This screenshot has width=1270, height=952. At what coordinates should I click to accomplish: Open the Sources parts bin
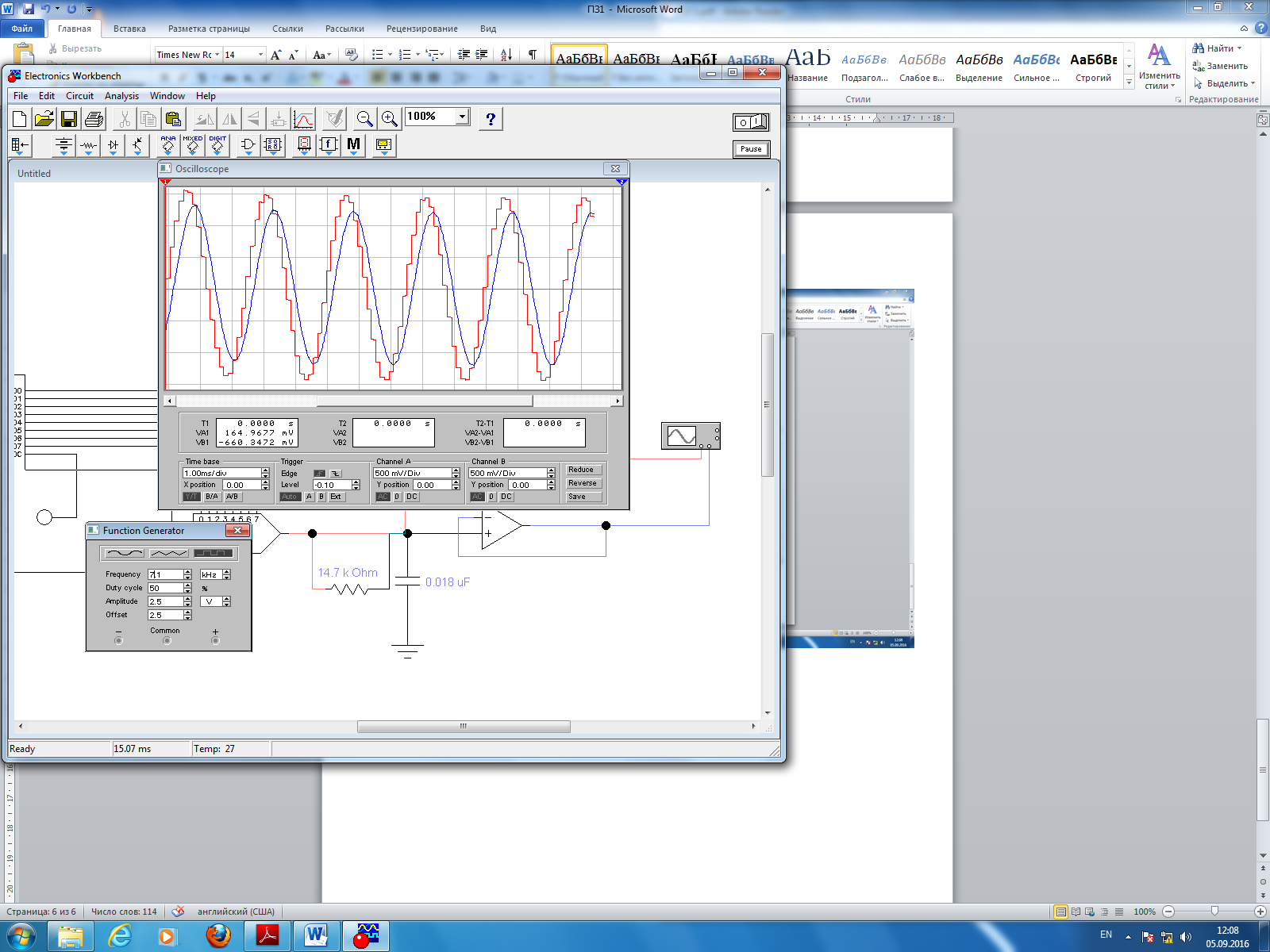pyautogui.click(x=63, y=145)
